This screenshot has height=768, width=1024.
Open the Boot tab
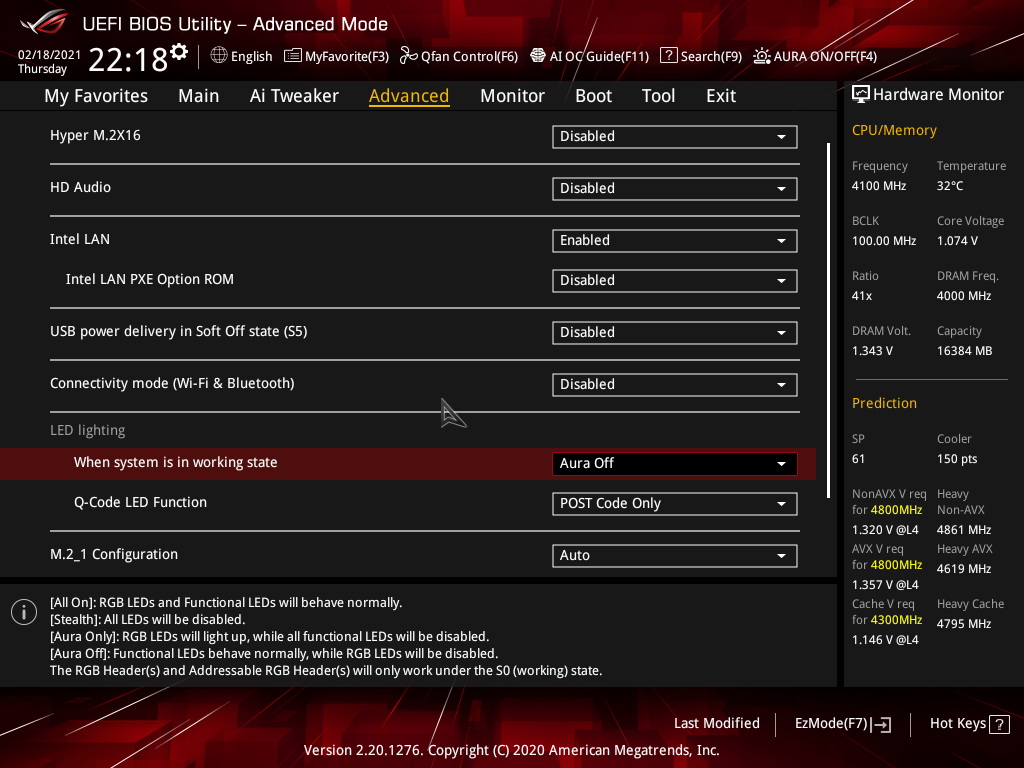tap(593, 96)
